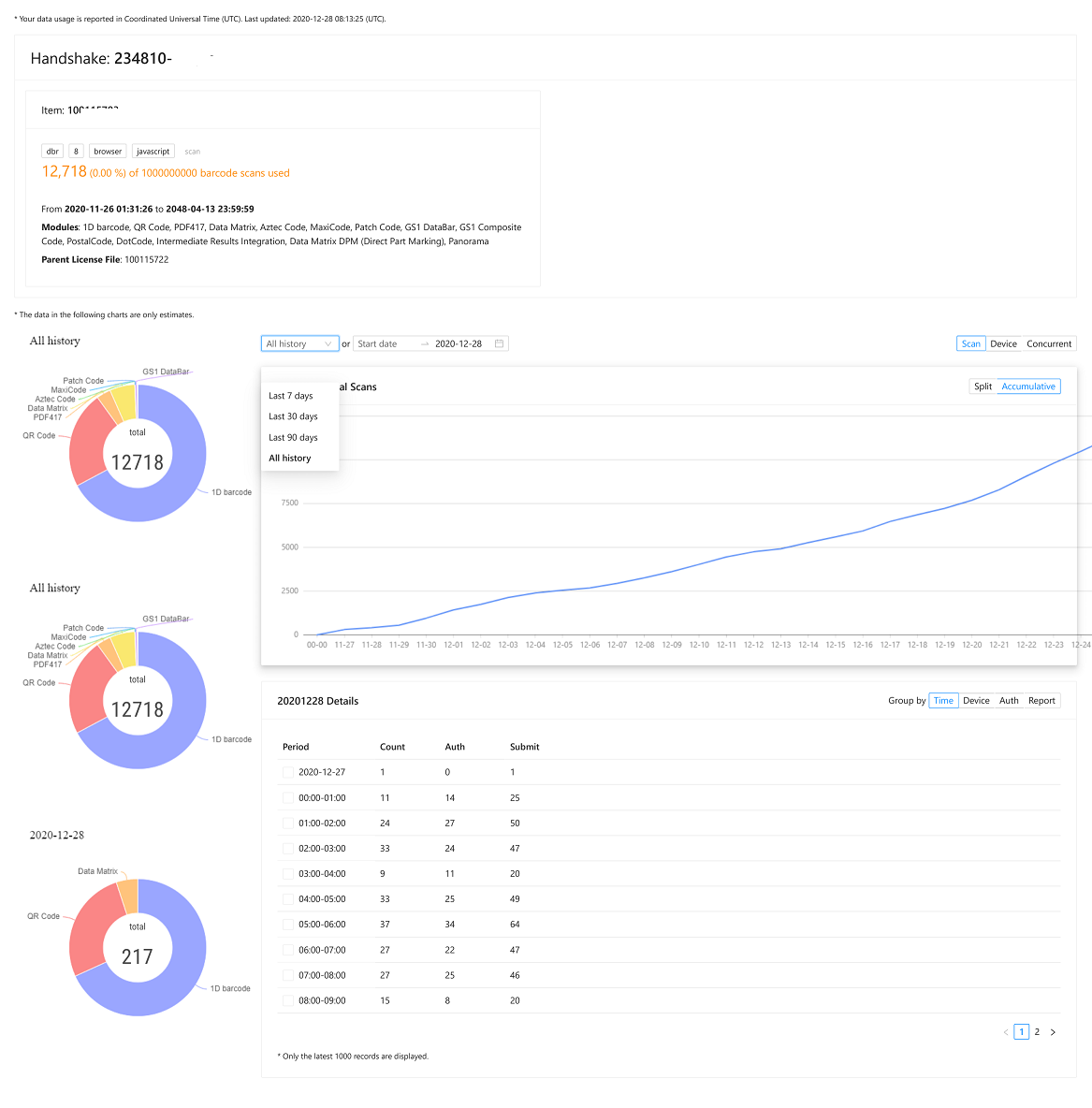Switch to the Concurrent tab
Viewport: 1092px width, 1108px height.
(1048, 343)
